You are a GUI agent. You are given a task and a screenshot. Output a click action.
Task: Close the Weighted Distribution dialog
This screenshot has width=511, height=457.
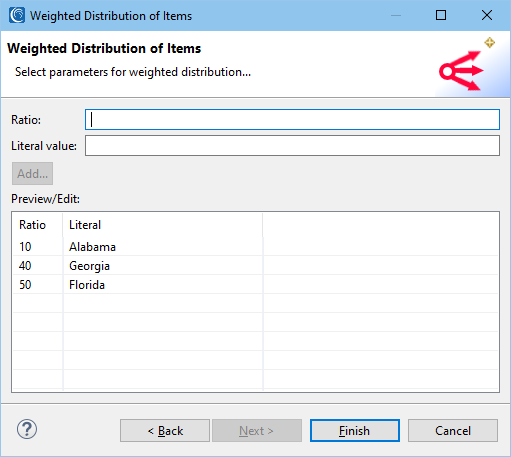click(x=487, y=15)
